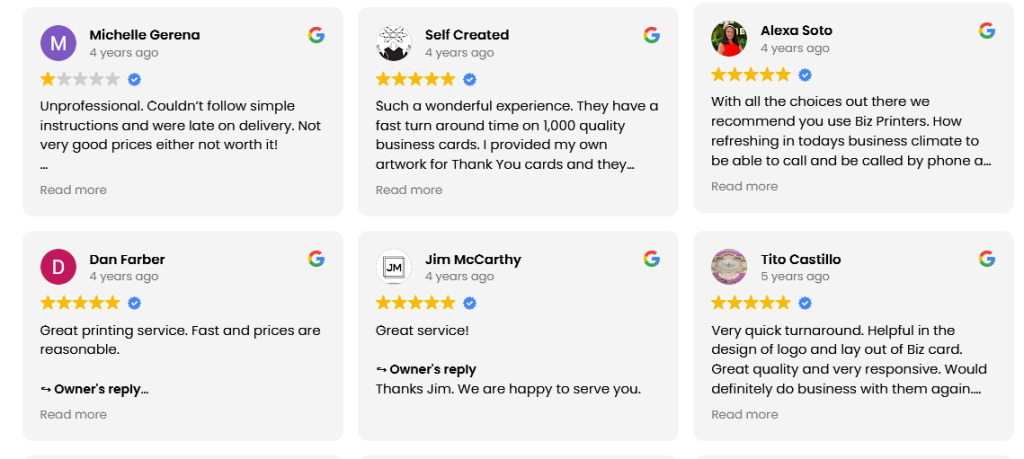1024x459 pixels.
Task: Click the Google icon on Dan Farber's review
Action: coord(316,259)
